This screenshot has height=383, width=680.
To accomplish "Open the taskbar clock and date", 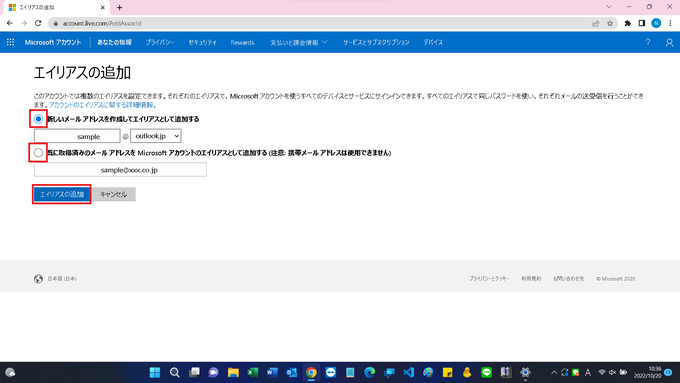I will click(648, 372).
